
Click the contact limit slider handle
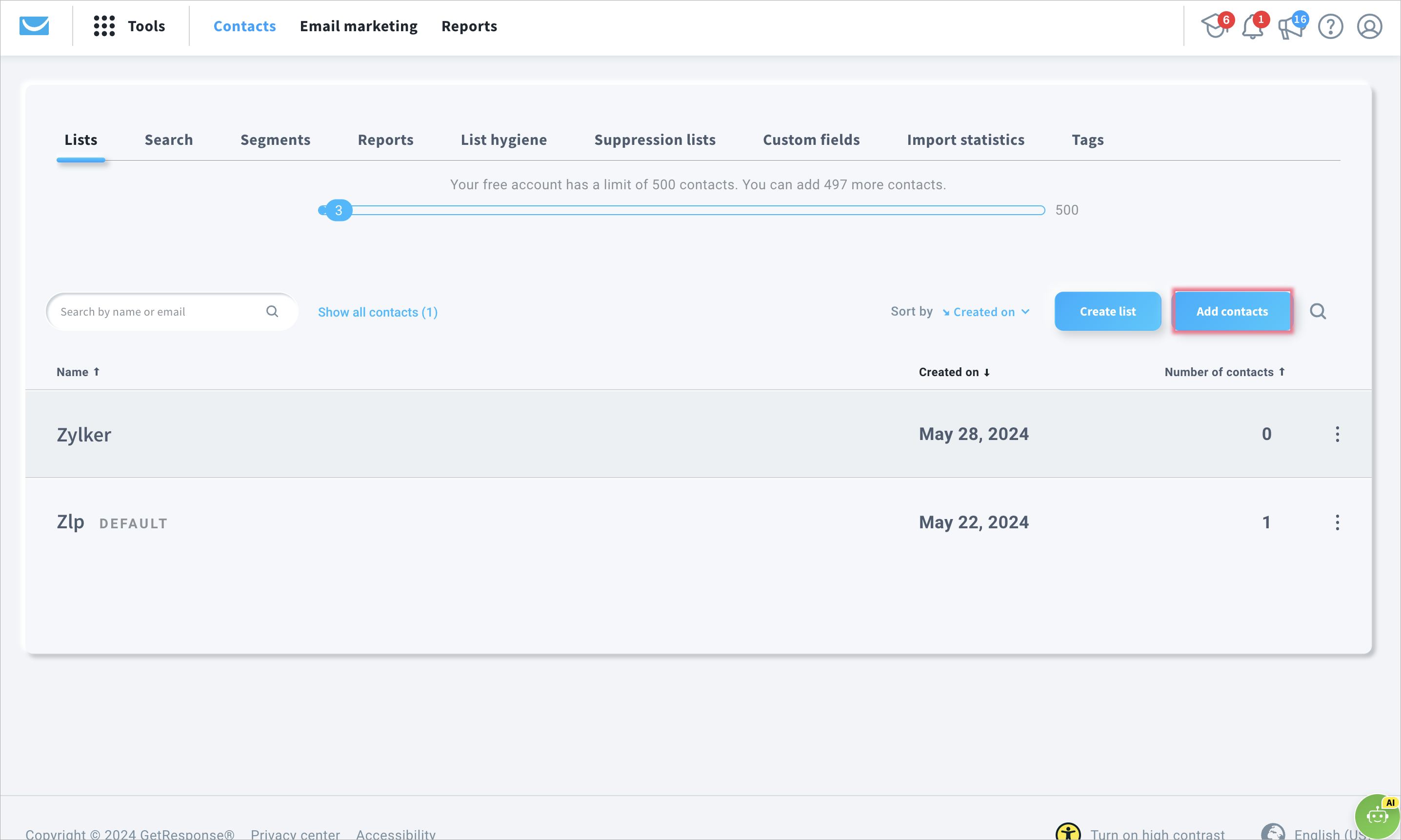pyautogui.click(x=339, y=211)
